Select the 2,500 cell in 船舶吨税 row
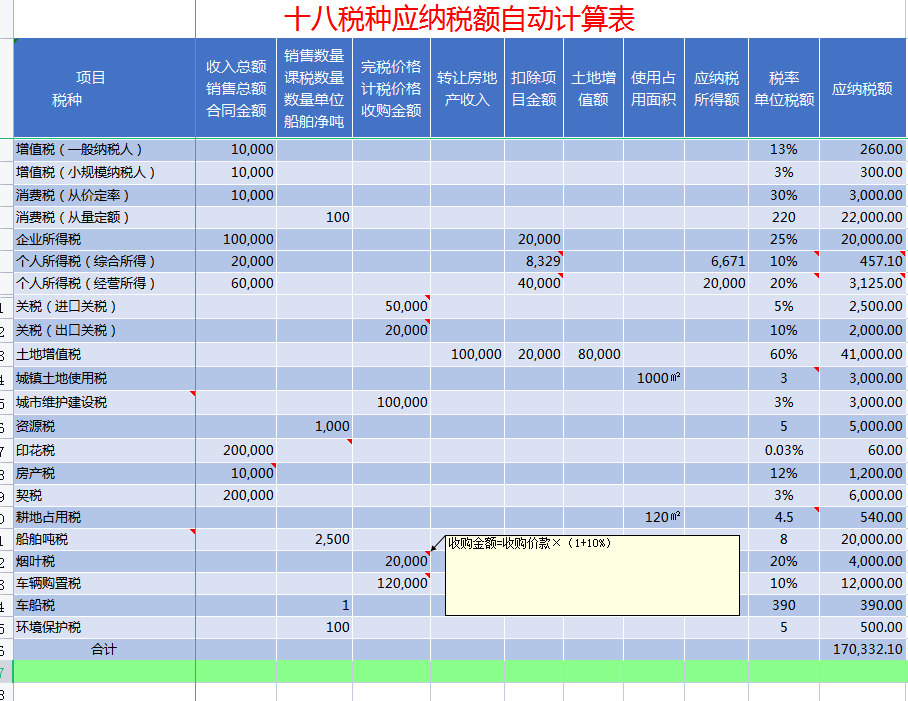 point(314,539)
